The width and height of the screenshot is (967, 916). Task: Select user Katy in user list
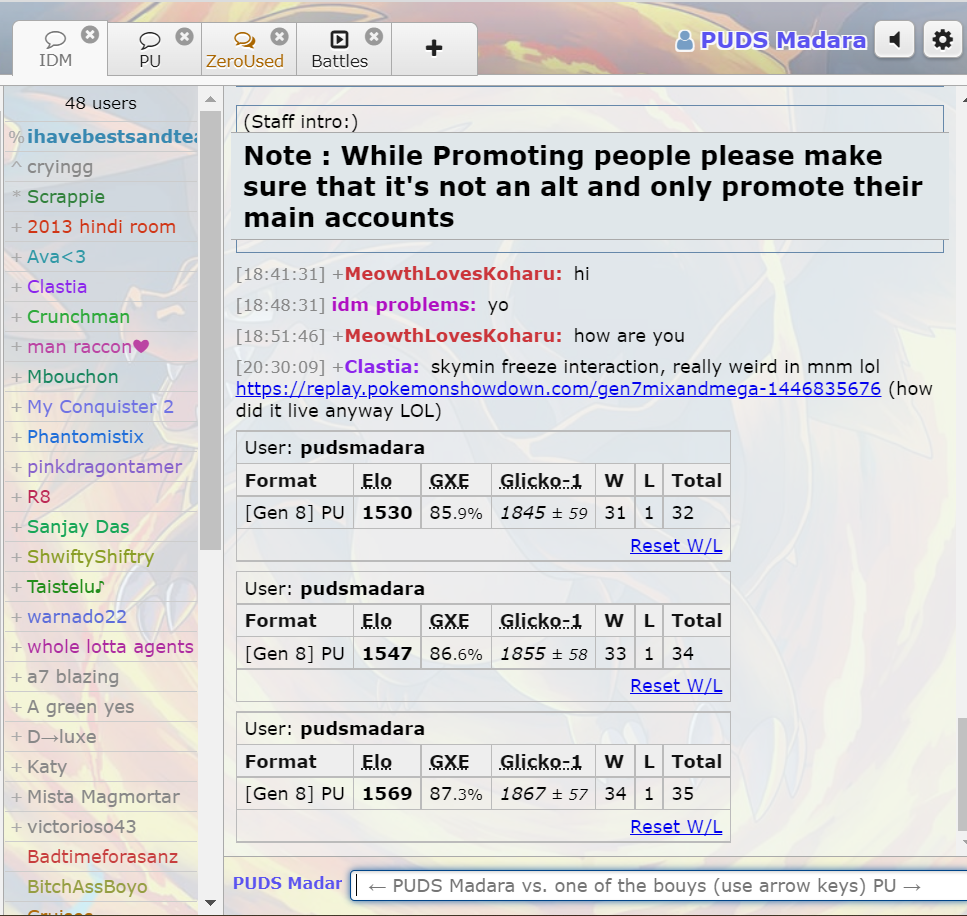pyautogui.click(x=102, y=767)
